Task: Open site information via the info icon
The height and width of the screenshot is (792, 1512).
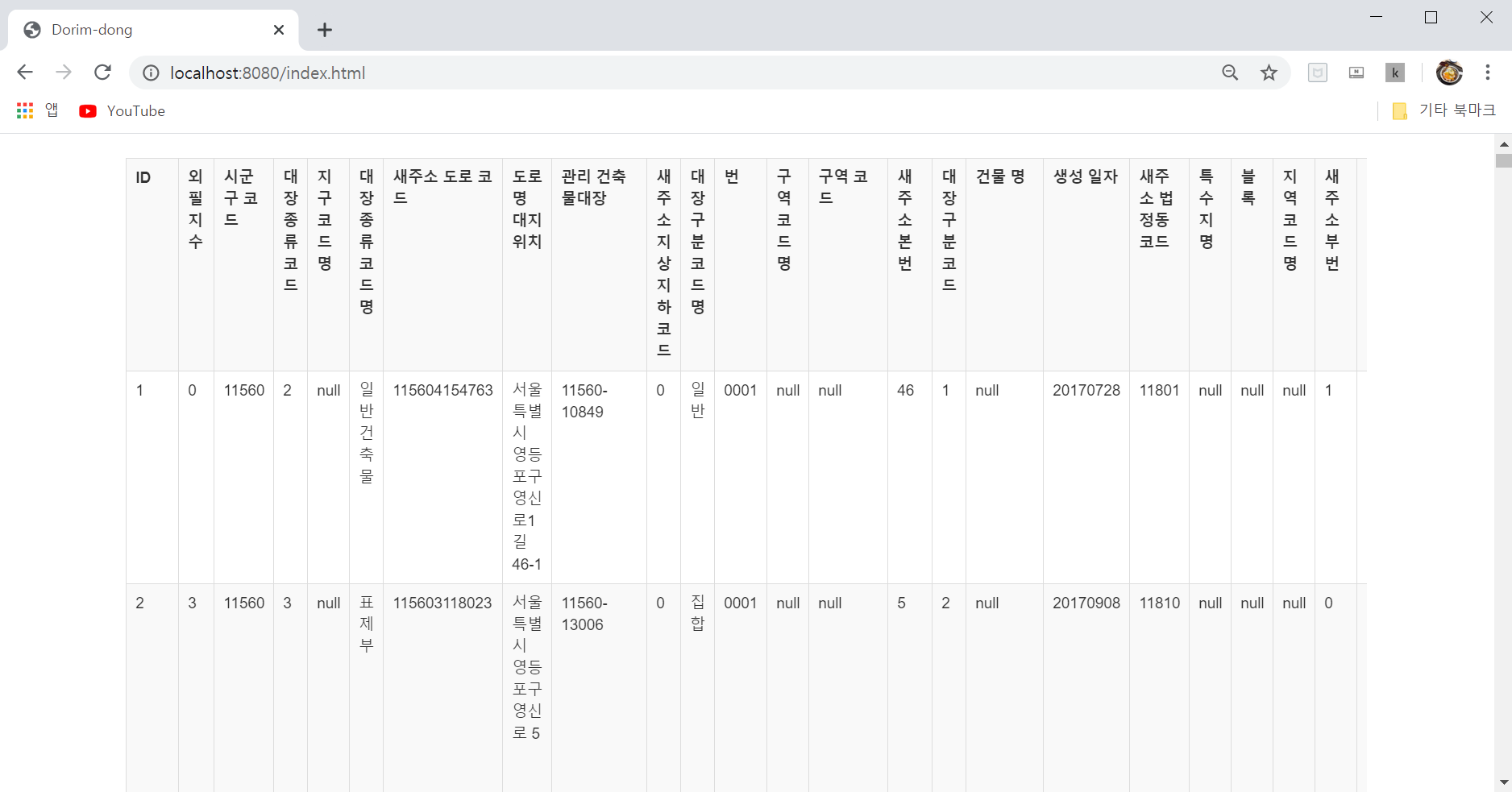Action: [x=150, y=73]
